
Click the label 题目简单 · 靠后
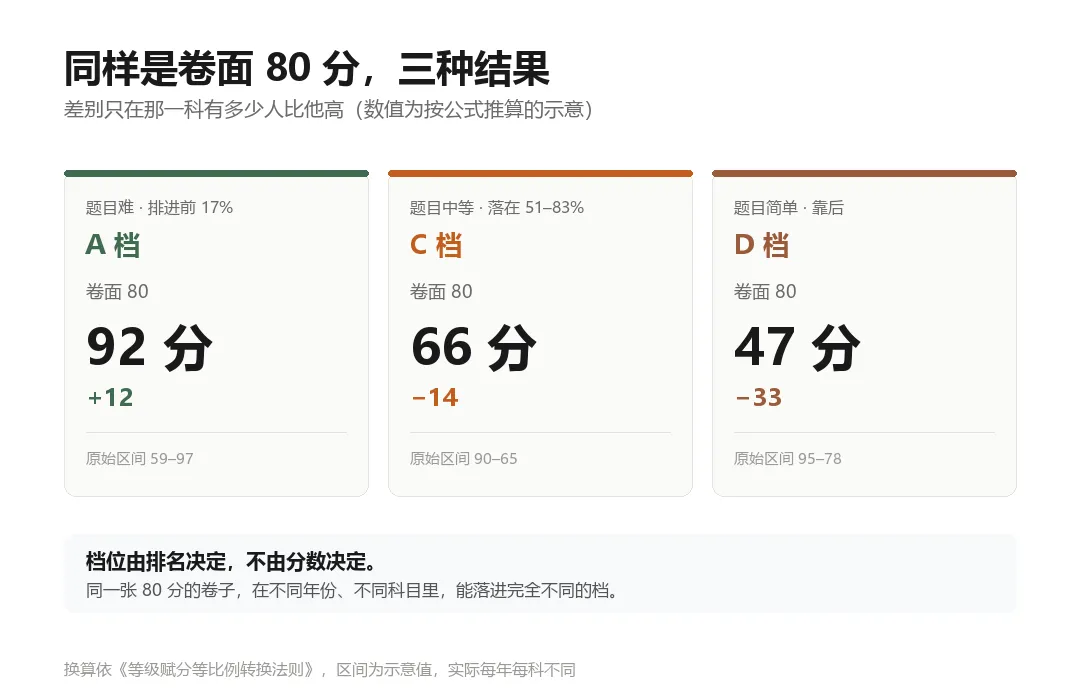click(789, 207)
